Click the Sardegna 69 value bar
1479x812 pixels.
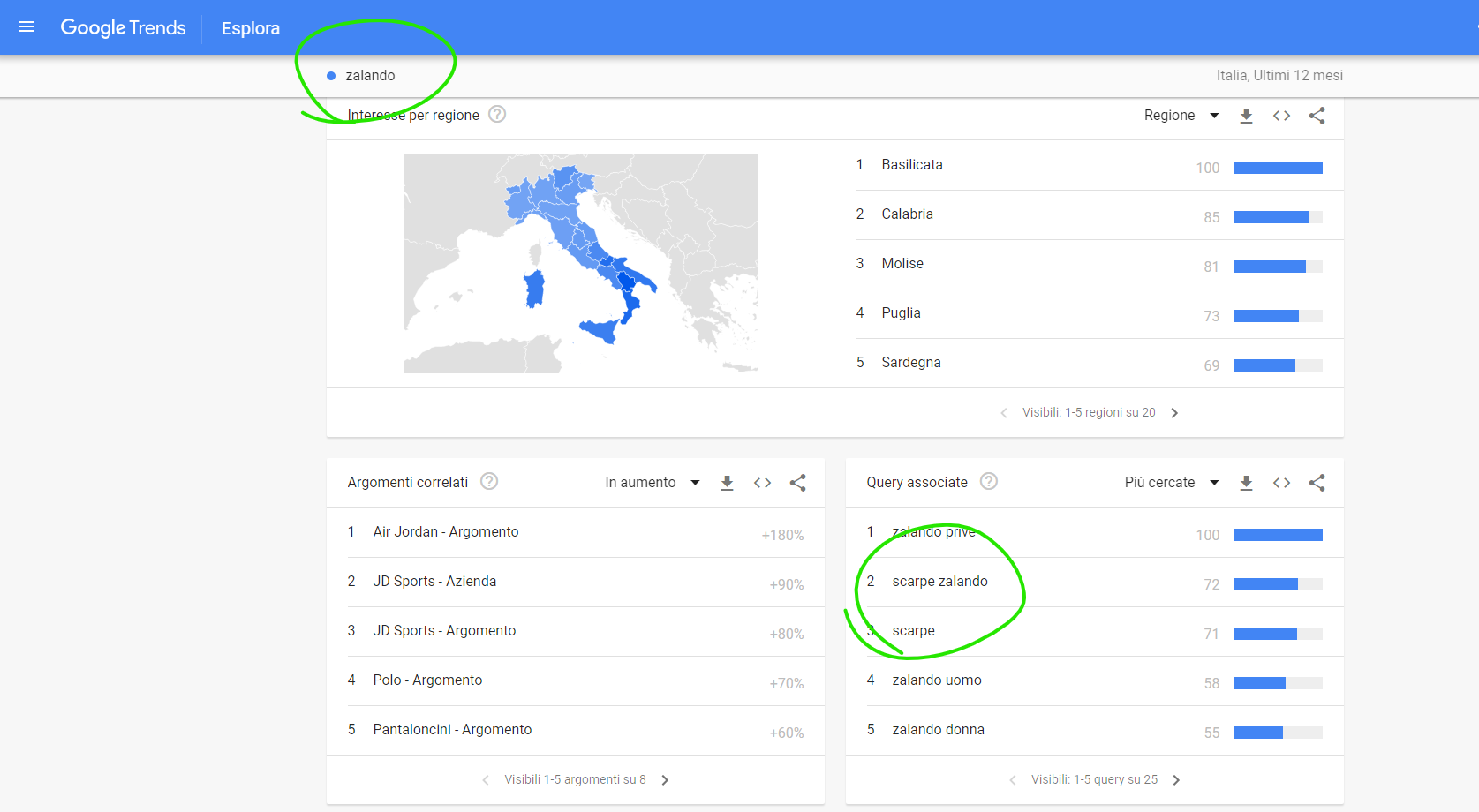tap(1278, 365)
